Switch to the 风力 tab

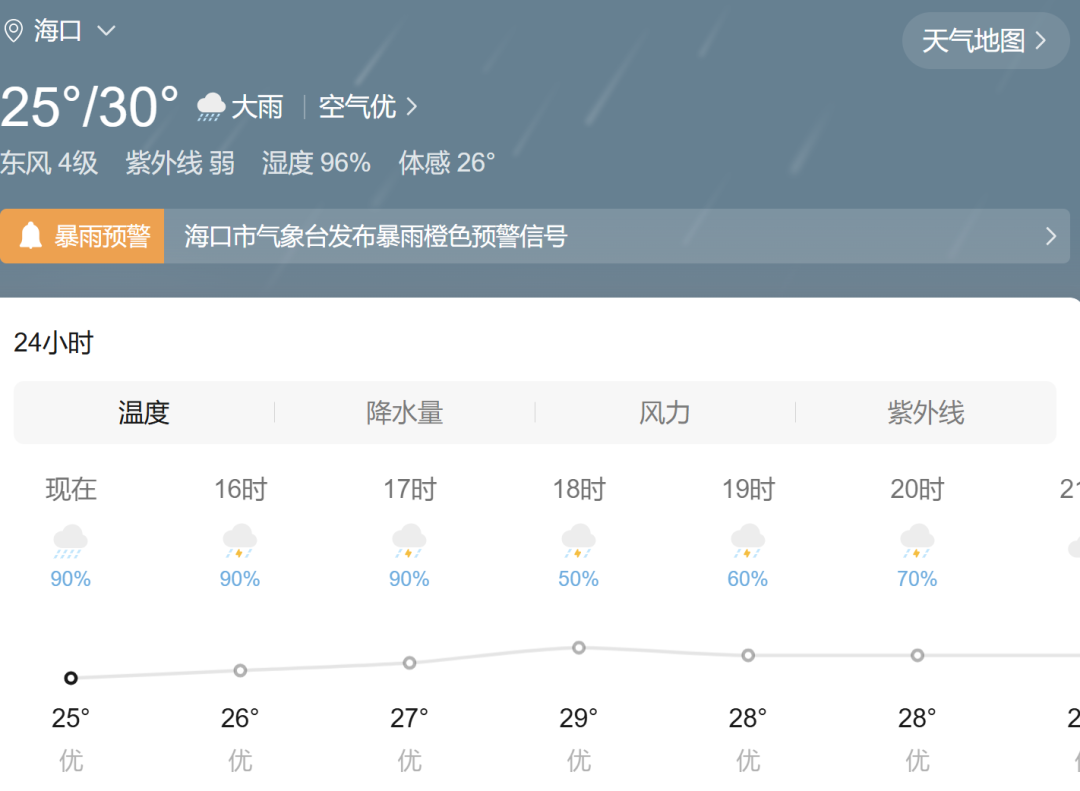tap(665, 413)
